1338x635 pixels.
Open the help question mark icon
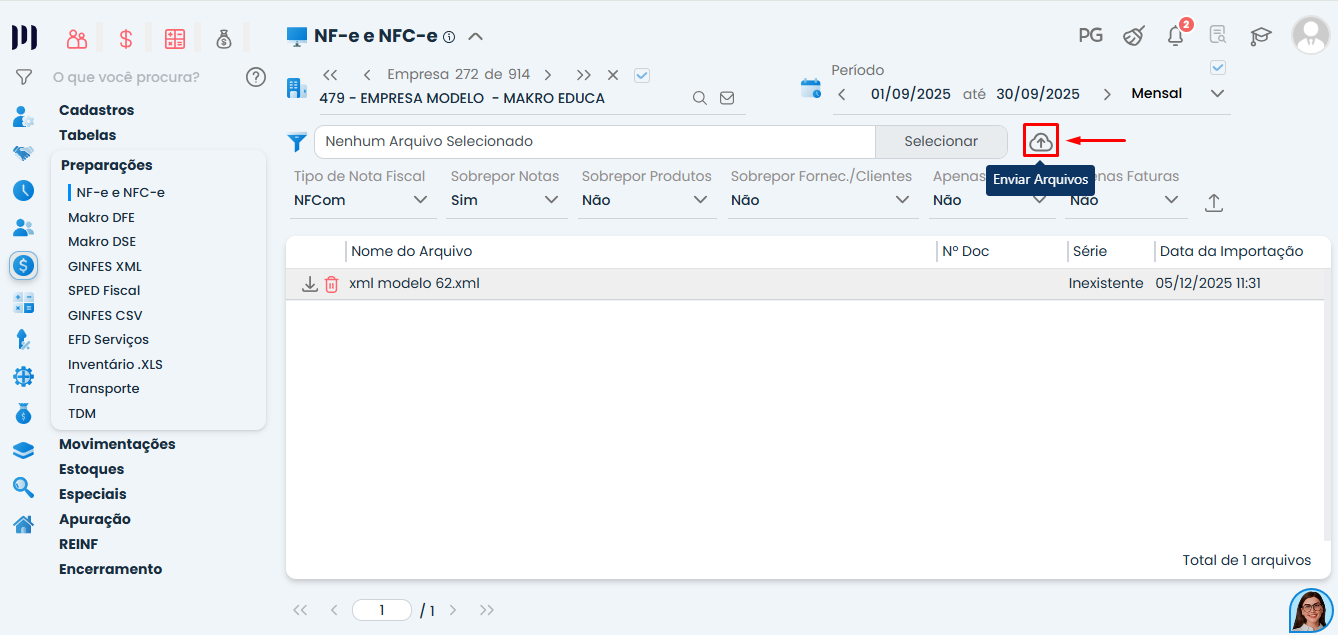pos(256,77)
